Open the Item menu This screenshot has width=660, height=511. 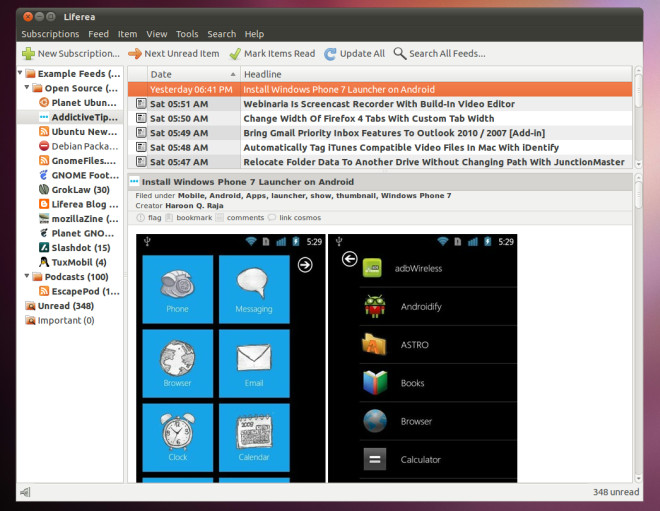click(x=128, y=34)
